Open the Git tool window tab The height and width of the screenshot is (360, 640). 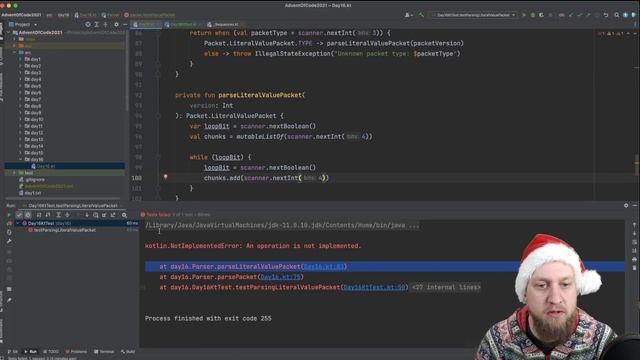(13, 351)
